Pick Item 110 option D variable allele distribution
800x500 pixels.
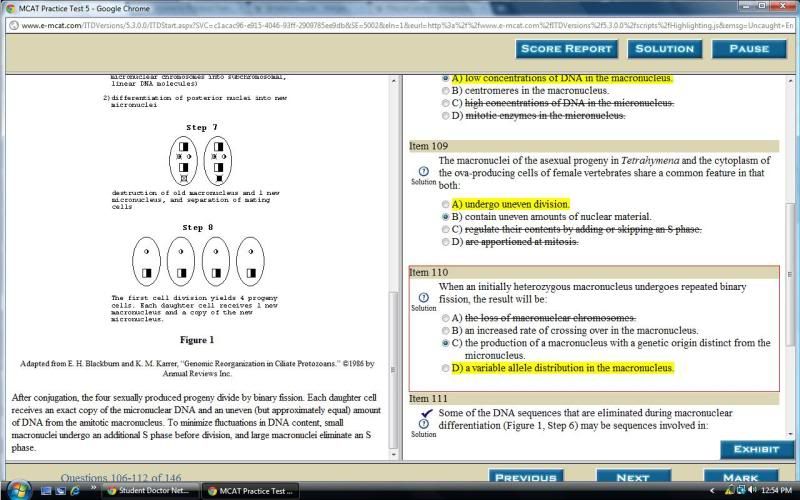pyautogui.click(x=445, y=368)
